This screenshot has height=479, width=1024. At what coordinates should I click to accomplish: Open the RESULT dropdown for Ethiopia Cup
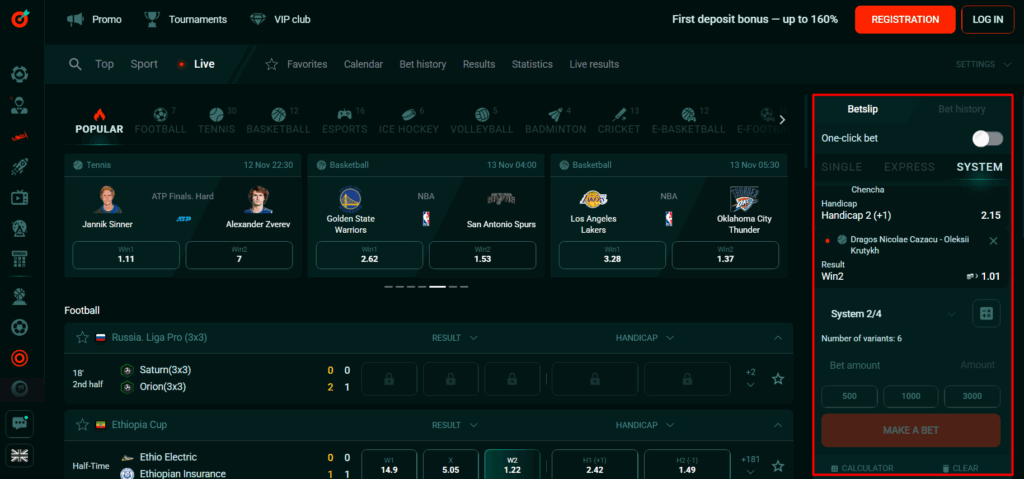pyautogui.click(x=455, y=425)
